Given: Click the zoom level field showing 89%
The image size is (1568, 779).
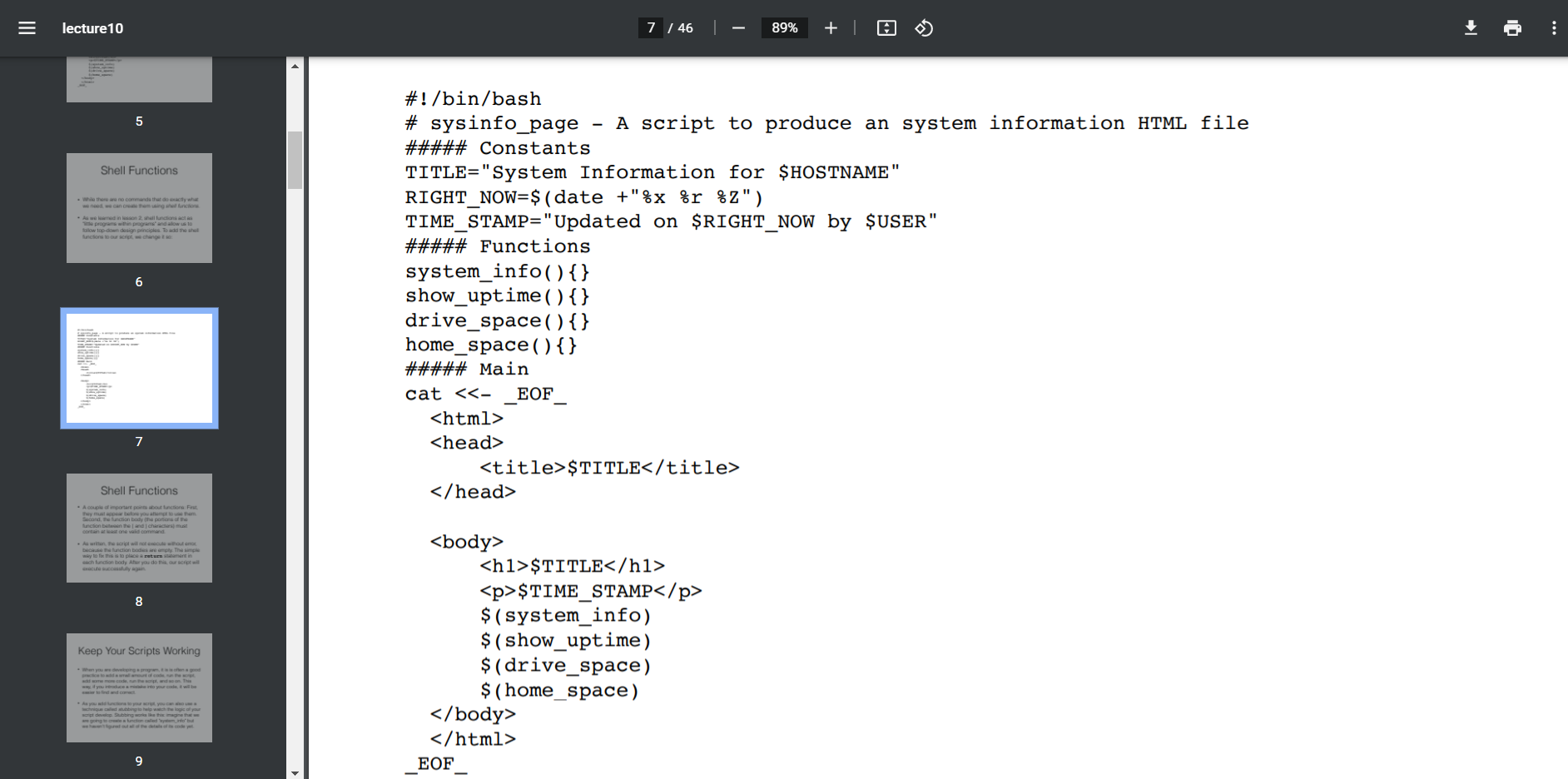Looking at the screenshot, I should coord(783,27).
